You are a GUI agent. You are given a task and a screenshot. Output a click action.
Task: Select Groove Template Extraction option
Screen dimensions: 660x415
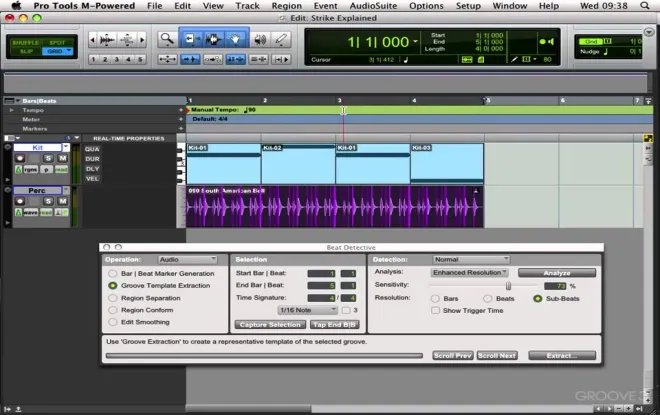pos(112,285)
